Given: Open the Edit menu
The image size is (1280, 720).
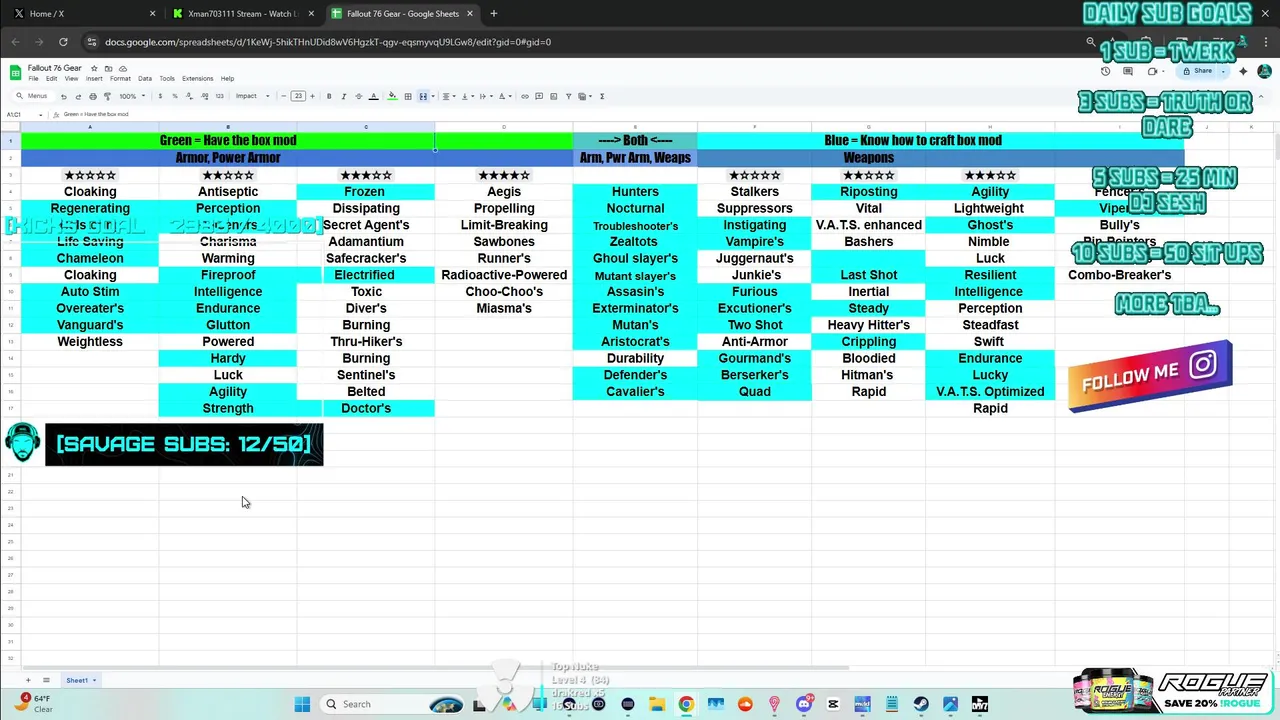Looking at the screenshot, I should tap(52, 78).
